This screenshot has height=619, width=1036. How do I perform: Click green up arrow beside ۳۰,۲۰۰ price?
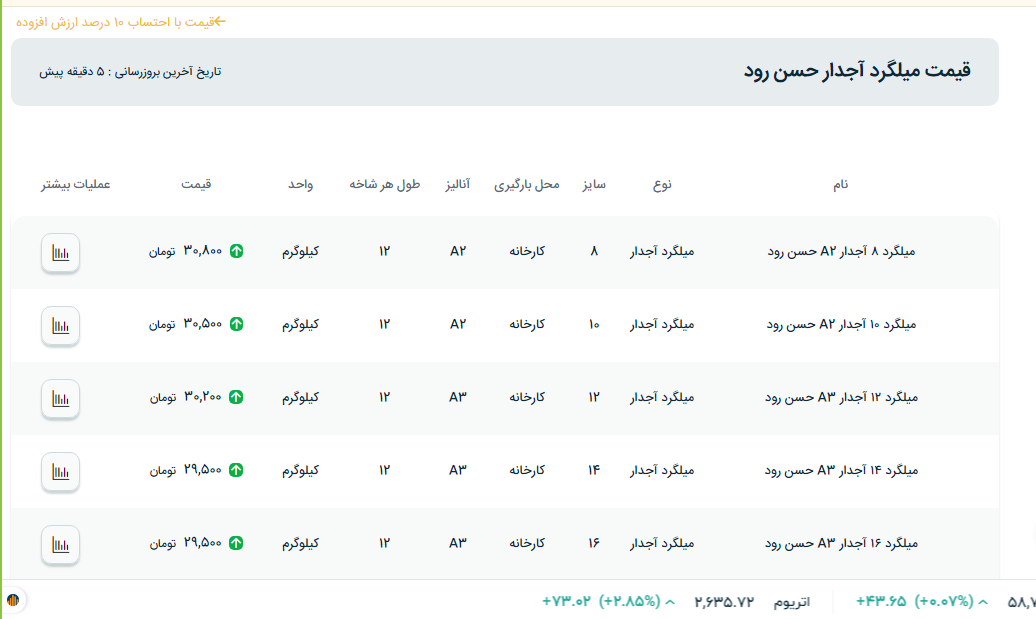236,397
